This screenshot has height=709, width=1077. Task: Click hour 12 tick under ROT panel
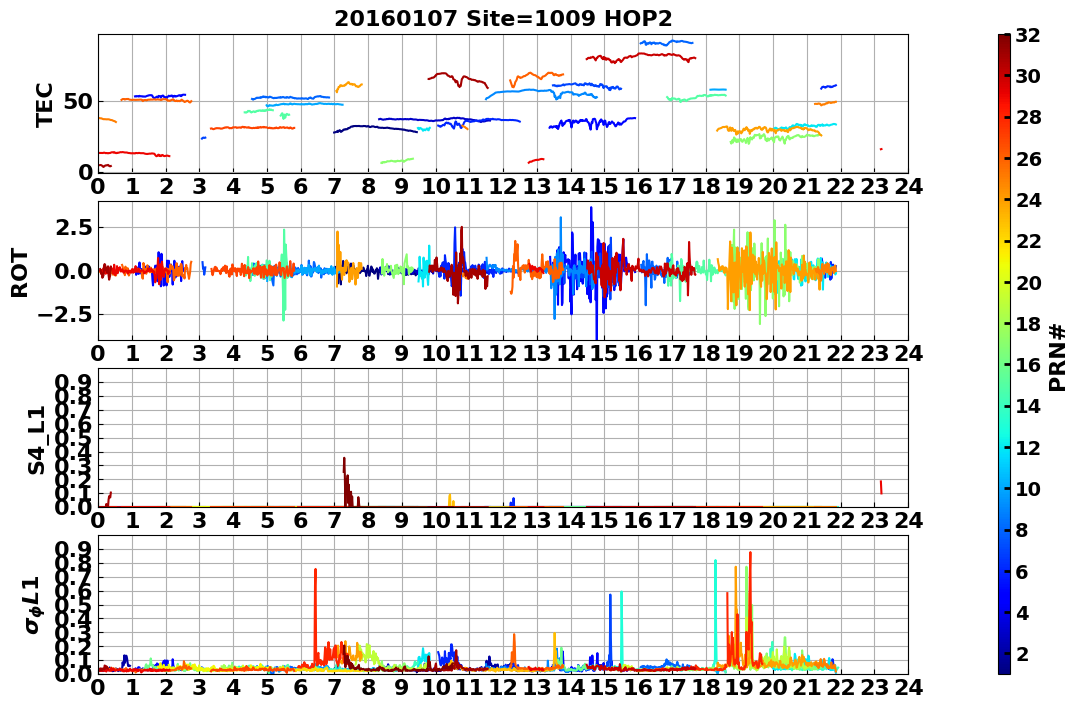click(503, 354)
